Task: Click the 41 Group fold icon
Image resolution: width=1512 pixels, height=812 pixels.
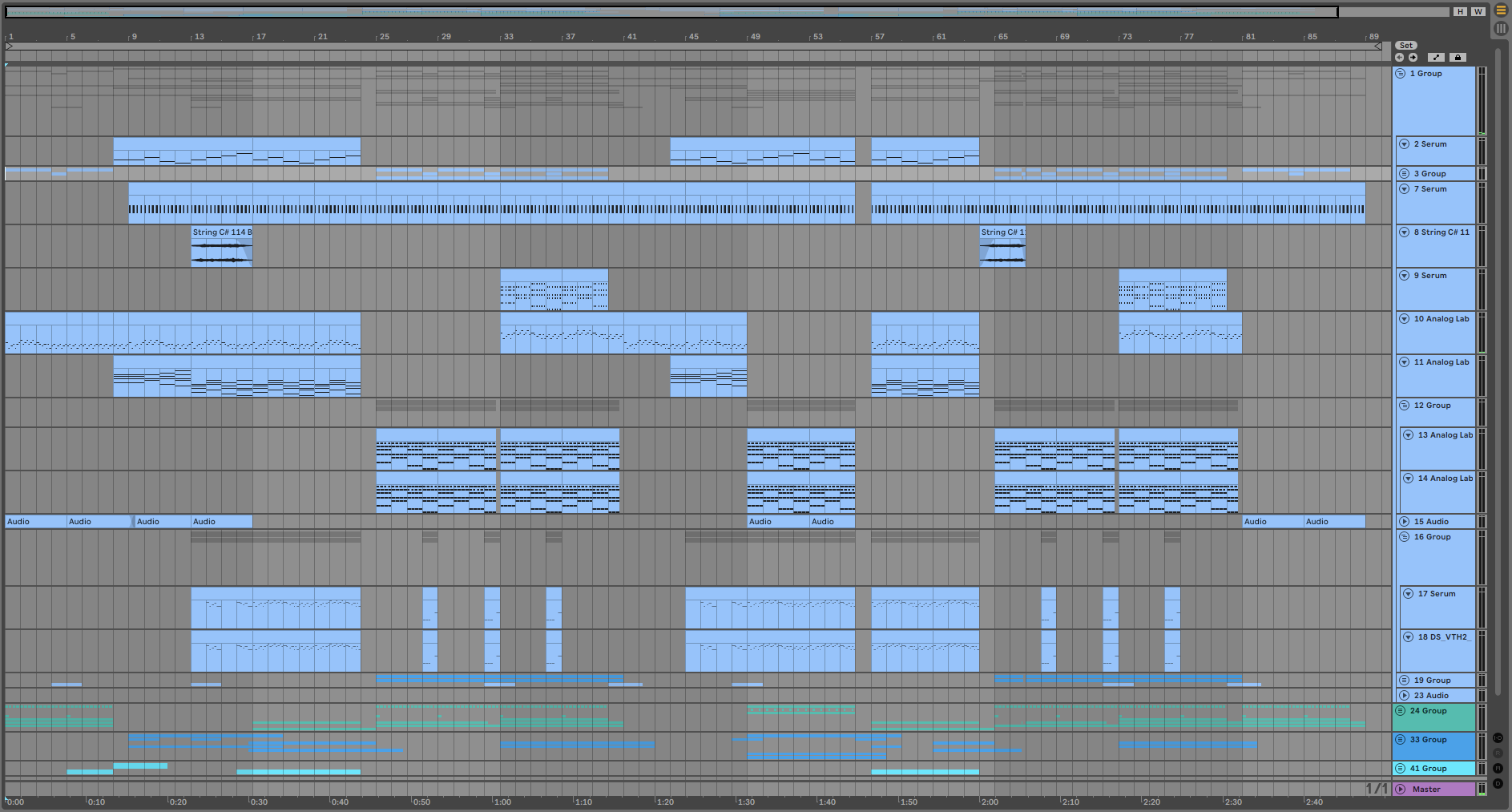Action: click(1401, 769)
